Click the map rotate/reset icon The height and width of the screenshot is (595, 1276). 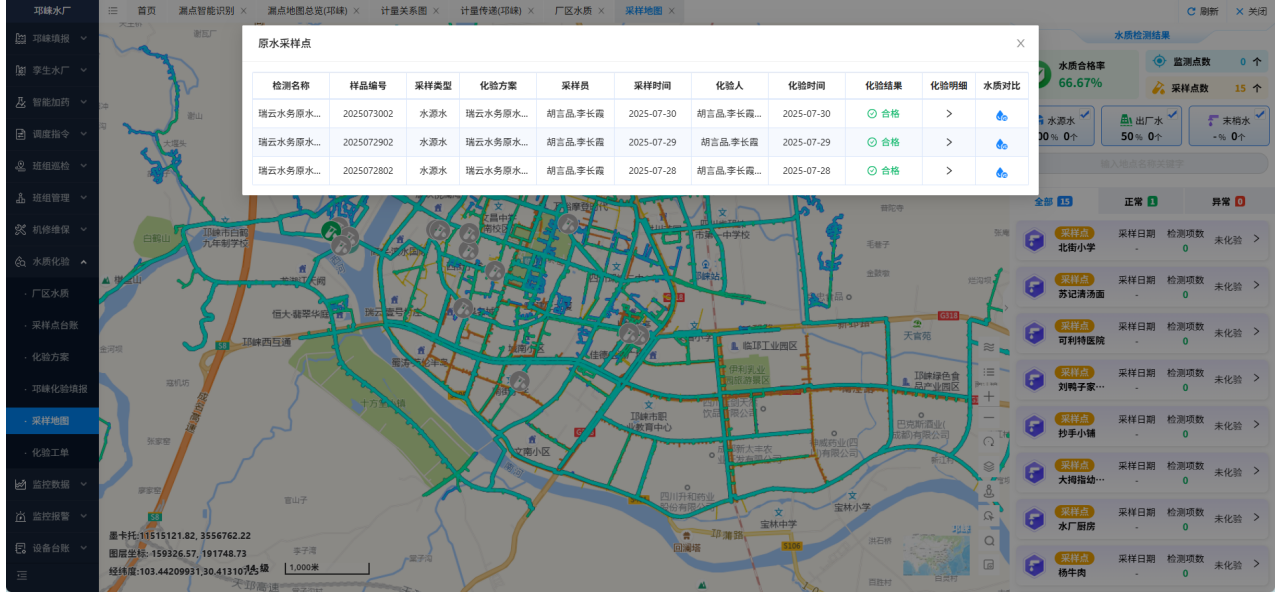(x=989, y=442)
